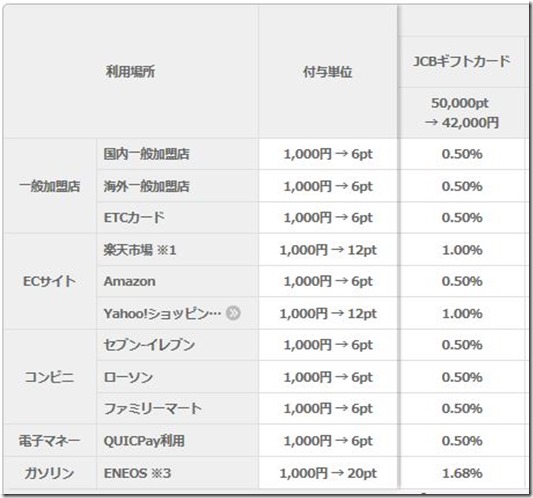Screen dimensions: 533x498
Task: Select the 国内一般加盟店 row label
Action: (x=147, y=154)
